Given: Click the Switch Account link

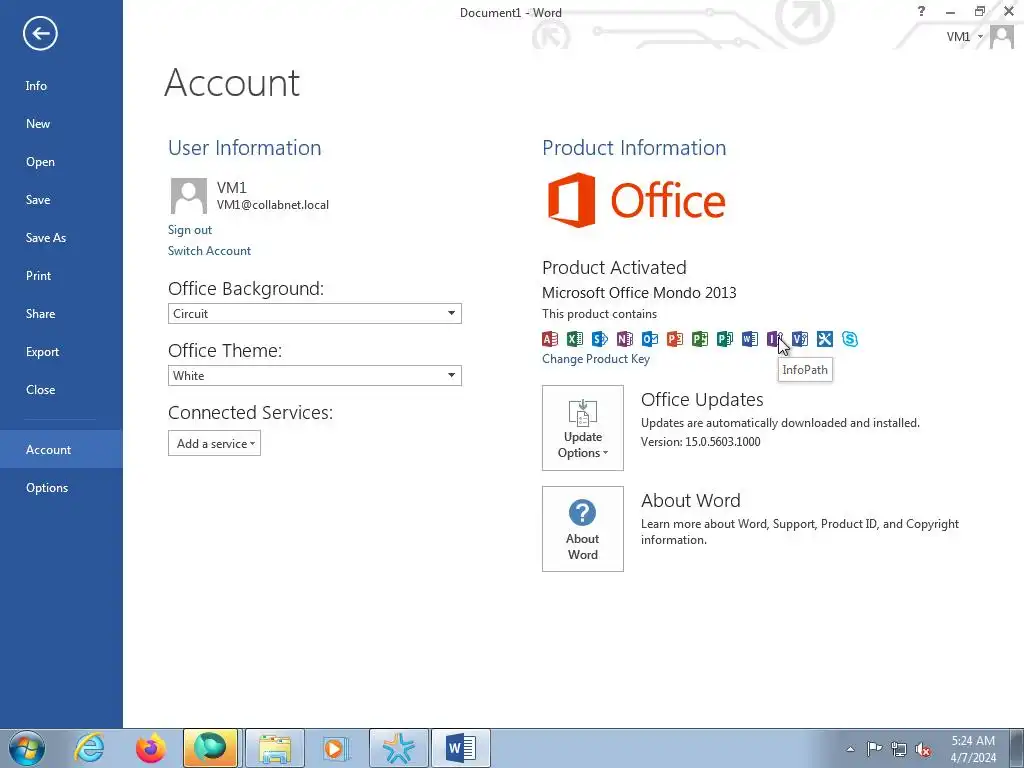Looking at the screenshot, I should (209, 251).
